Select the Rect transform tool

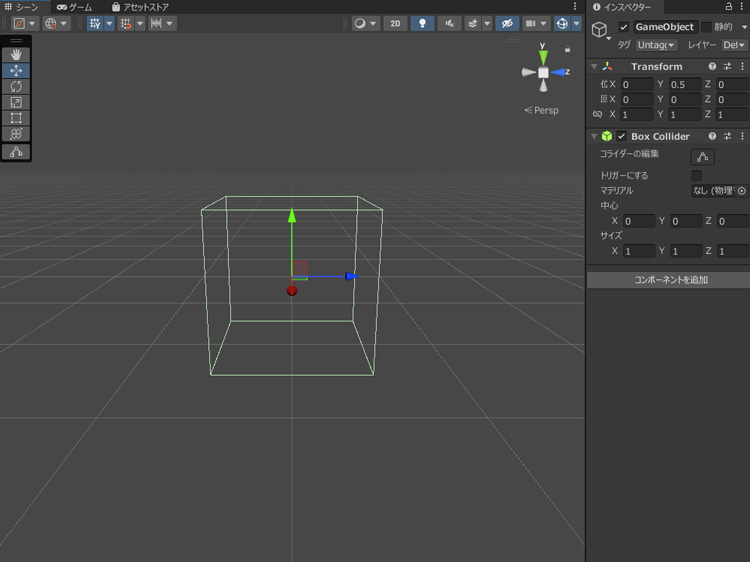pyautogui.click(x=16, y=119)
